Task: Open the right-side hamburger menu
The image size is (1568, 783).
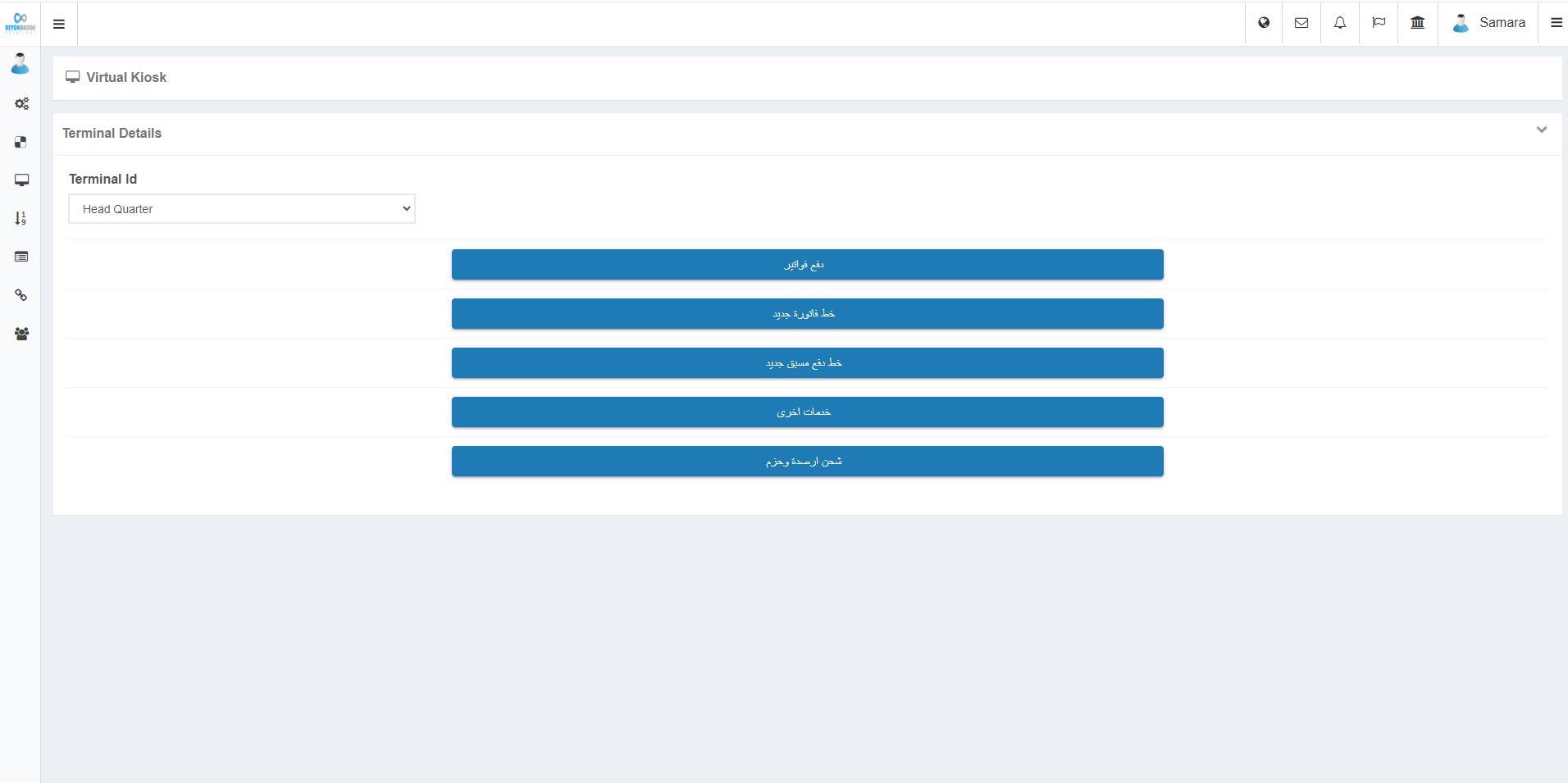Action: pos(1556,23)
